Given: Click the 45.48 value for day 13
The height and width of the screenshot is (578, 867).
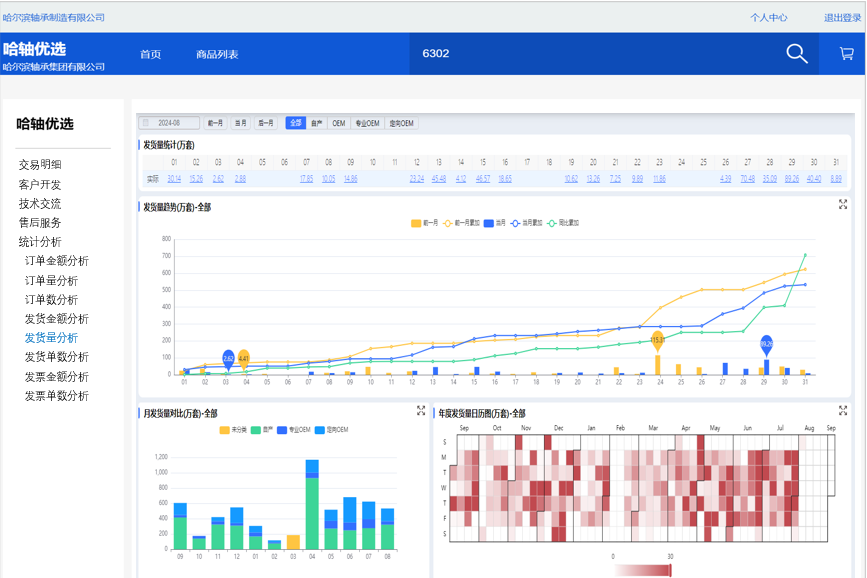Looking at the screenshot, I should 439,179.
